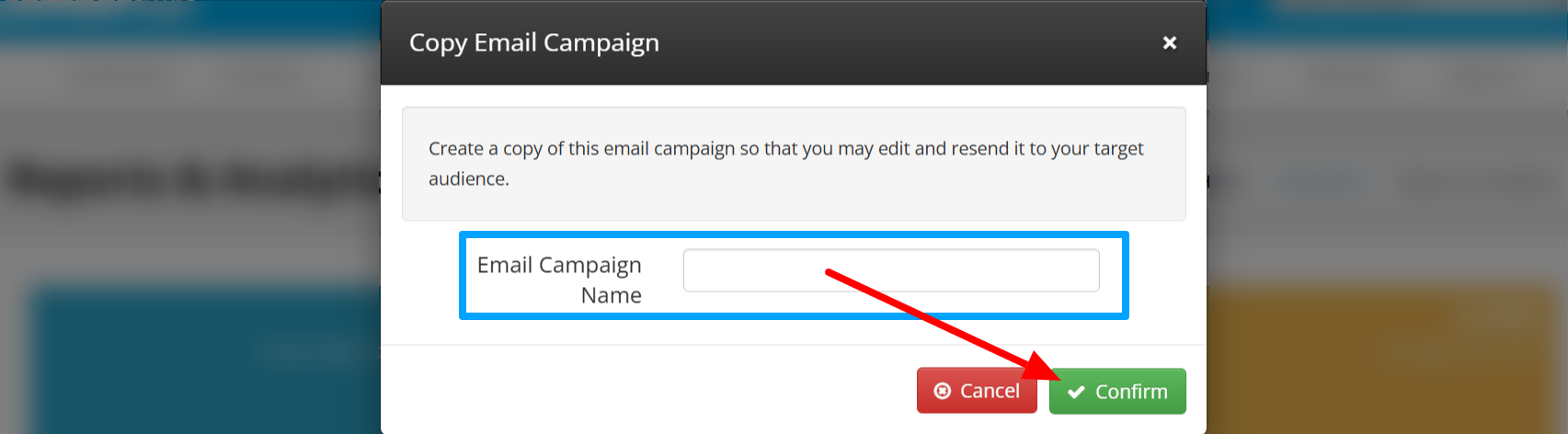This screenshot has width=1568, height=434.
Task: Select the red Cancel button
Action: coord(977,391)
